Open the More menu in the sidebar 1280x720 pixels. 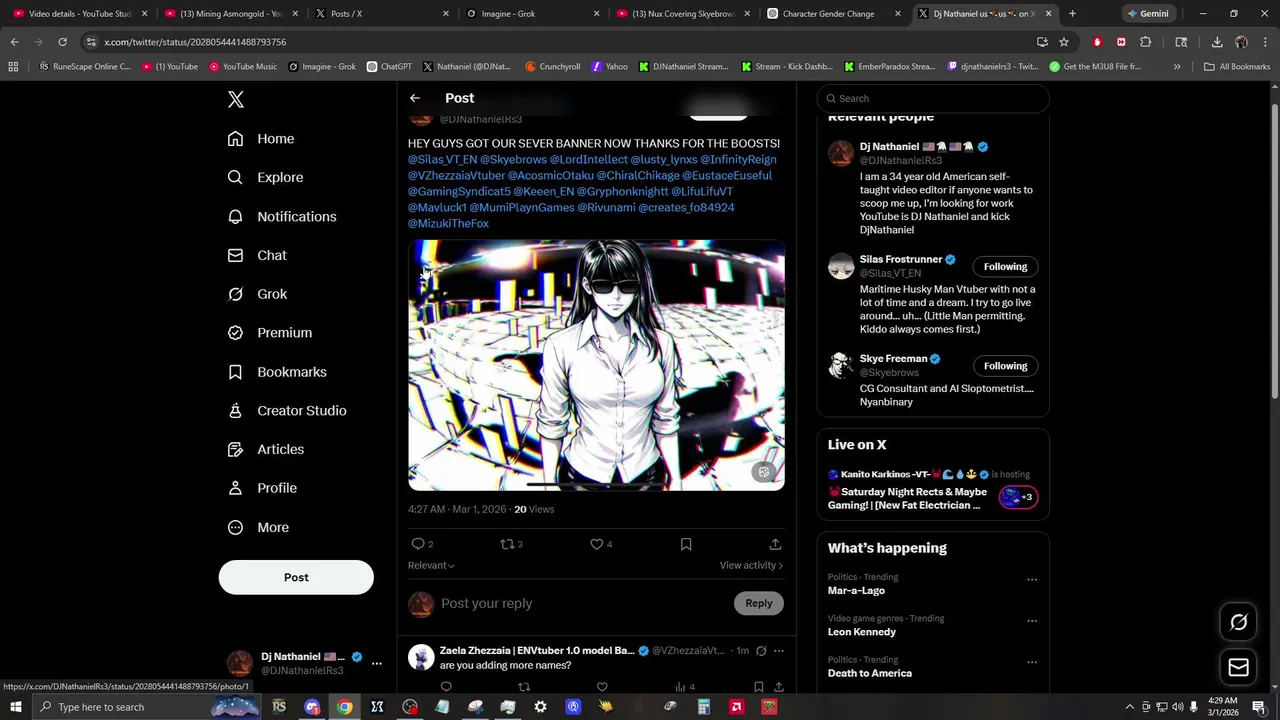coord(258,527)
